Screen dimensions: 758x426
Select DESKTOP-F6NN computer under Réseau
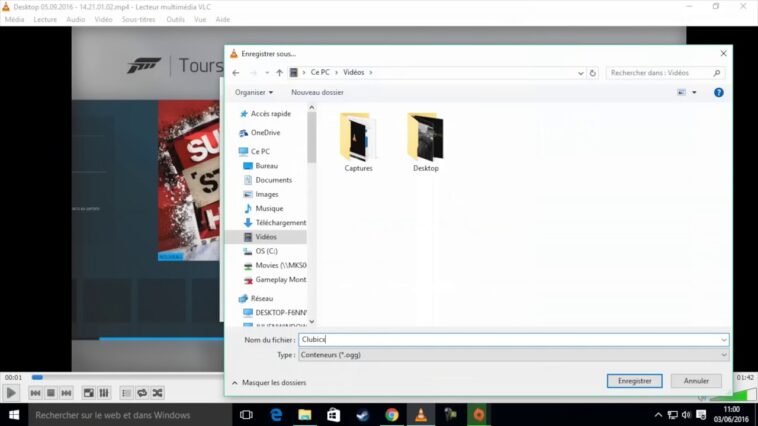(275, 313)
